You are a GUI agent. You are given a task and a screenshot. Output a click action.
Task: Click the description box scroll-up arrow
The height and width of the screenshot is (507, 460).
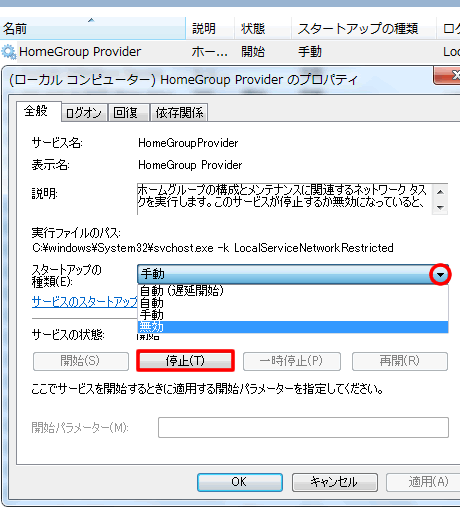coord(440,192)
